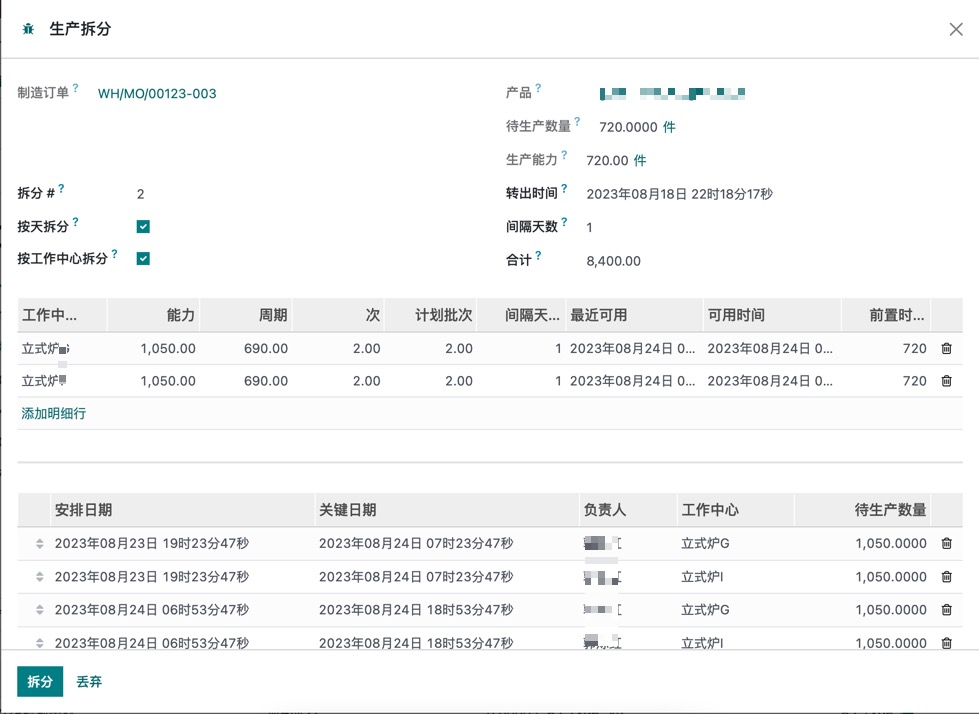Click drag handle of second schedule row
Image resolution: width=979 pixels, height=714 pixels.
point(40,577)
